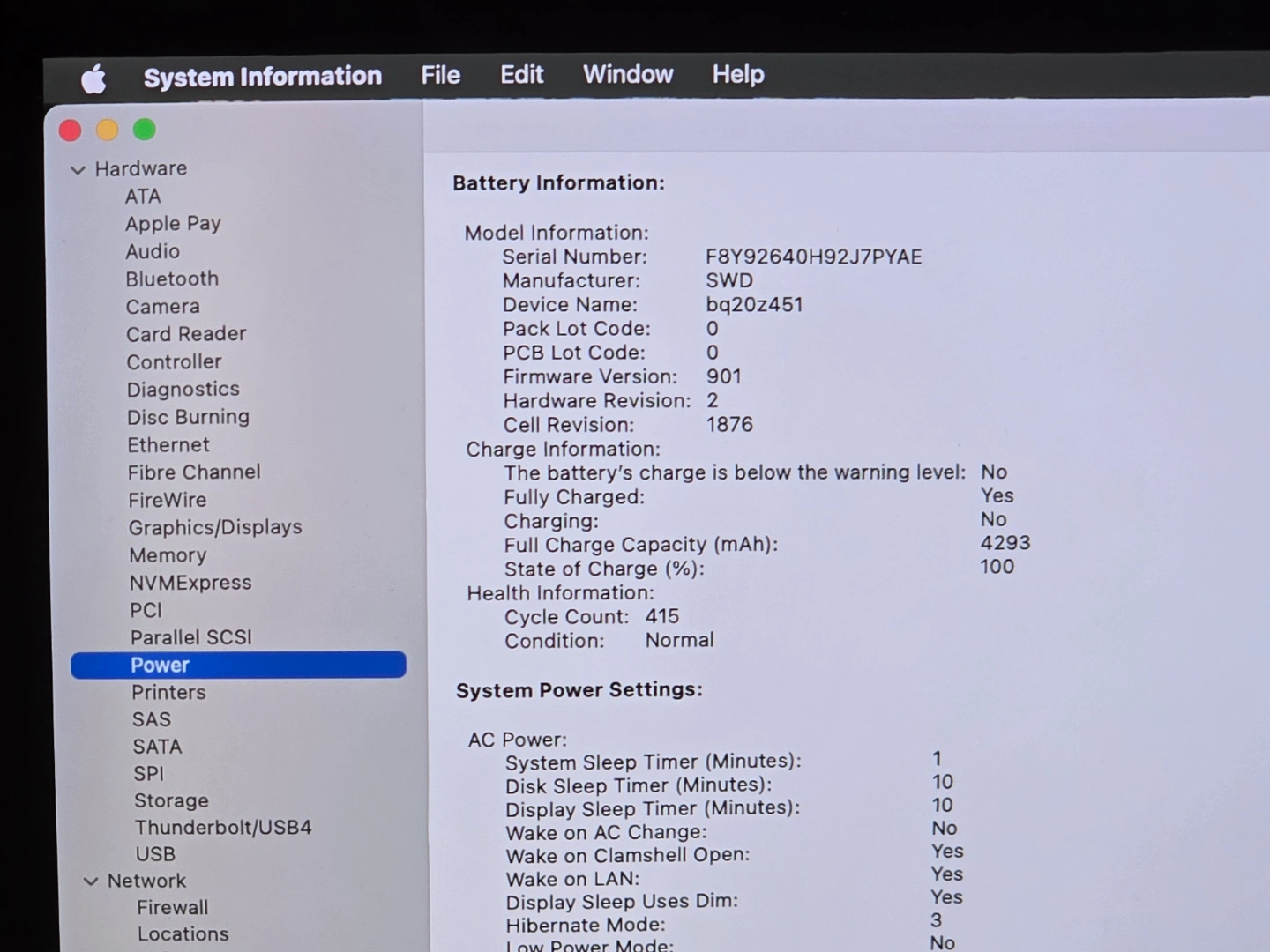Select Fibre Channel in the sidebar
The image size is (1270, 952).
pyautogui.click(x=194, y=472)
